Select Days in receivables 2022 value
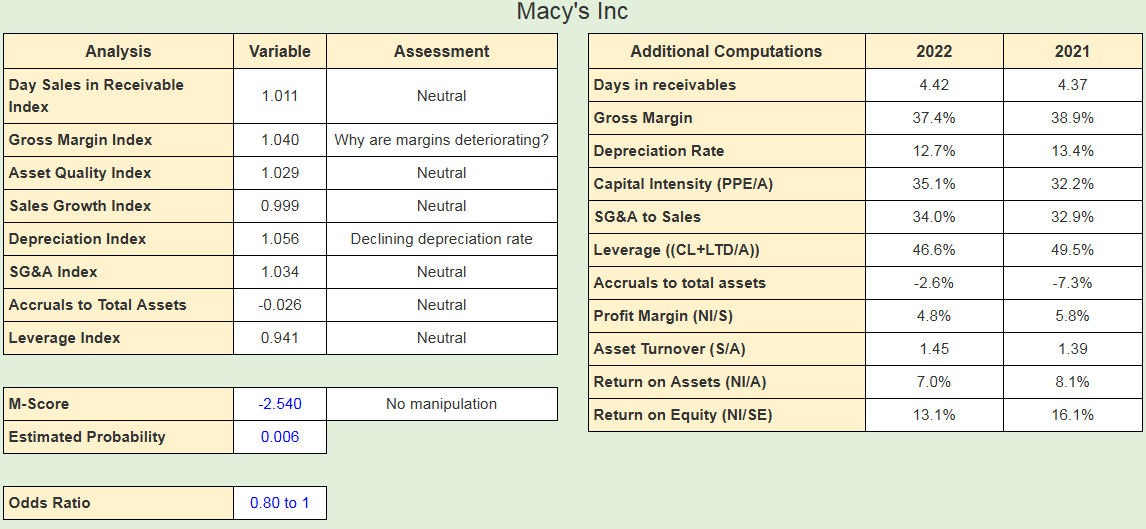The width and height of the screenshot is (1146, 529). 934,85
